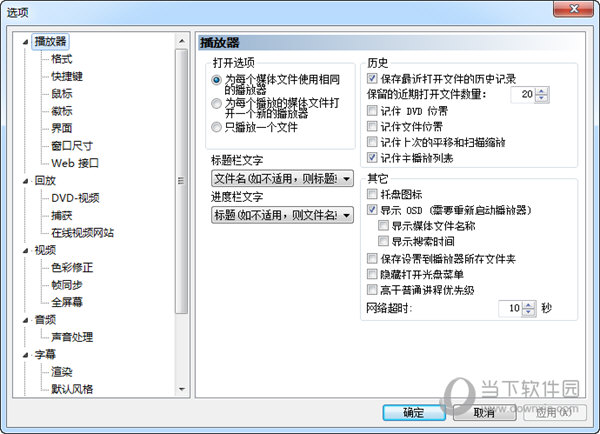Check 记住文件位置 option
600x434 pixels.
click(373, 127)
